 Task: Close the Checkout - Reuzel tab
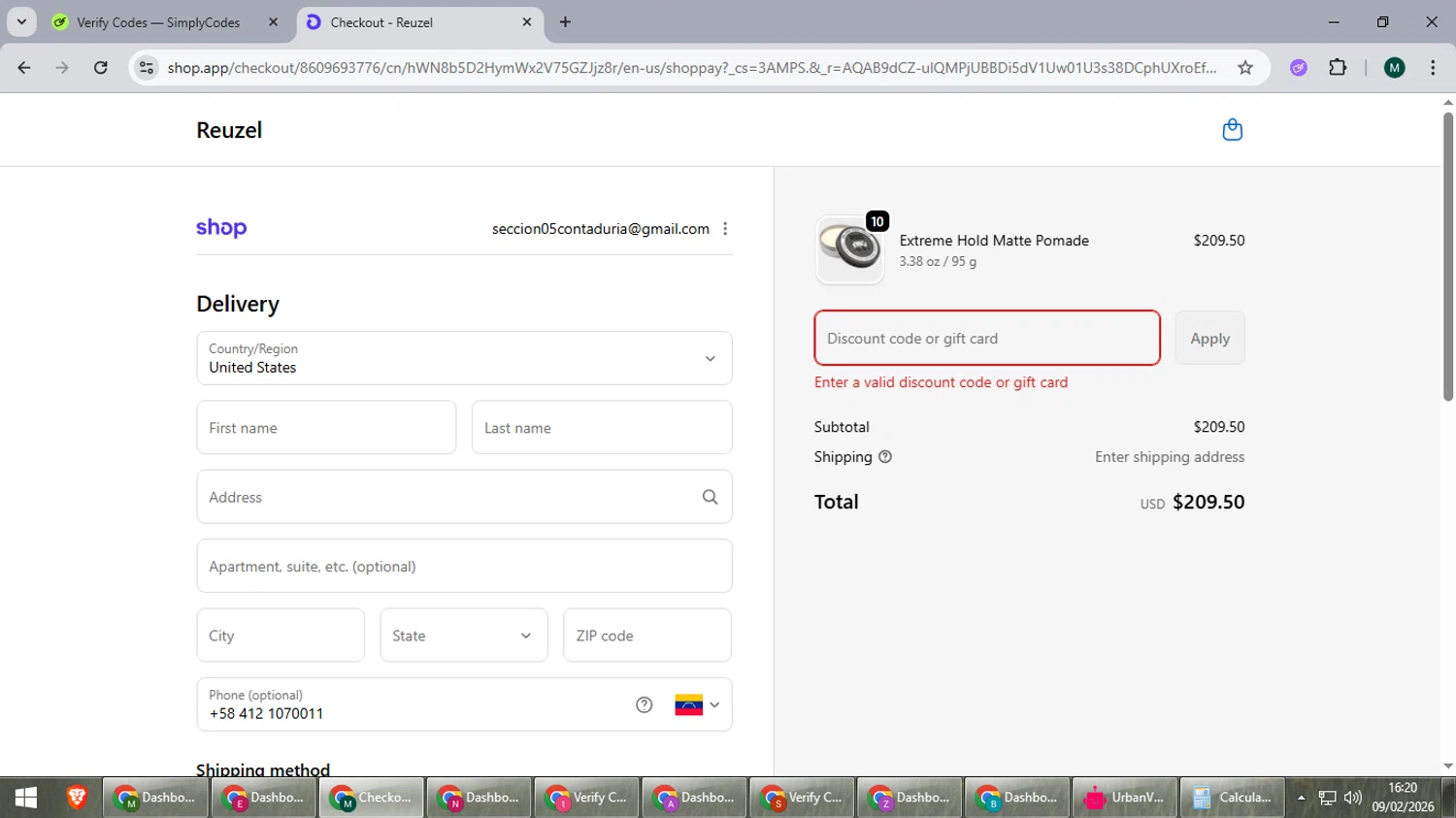[527, 22]
